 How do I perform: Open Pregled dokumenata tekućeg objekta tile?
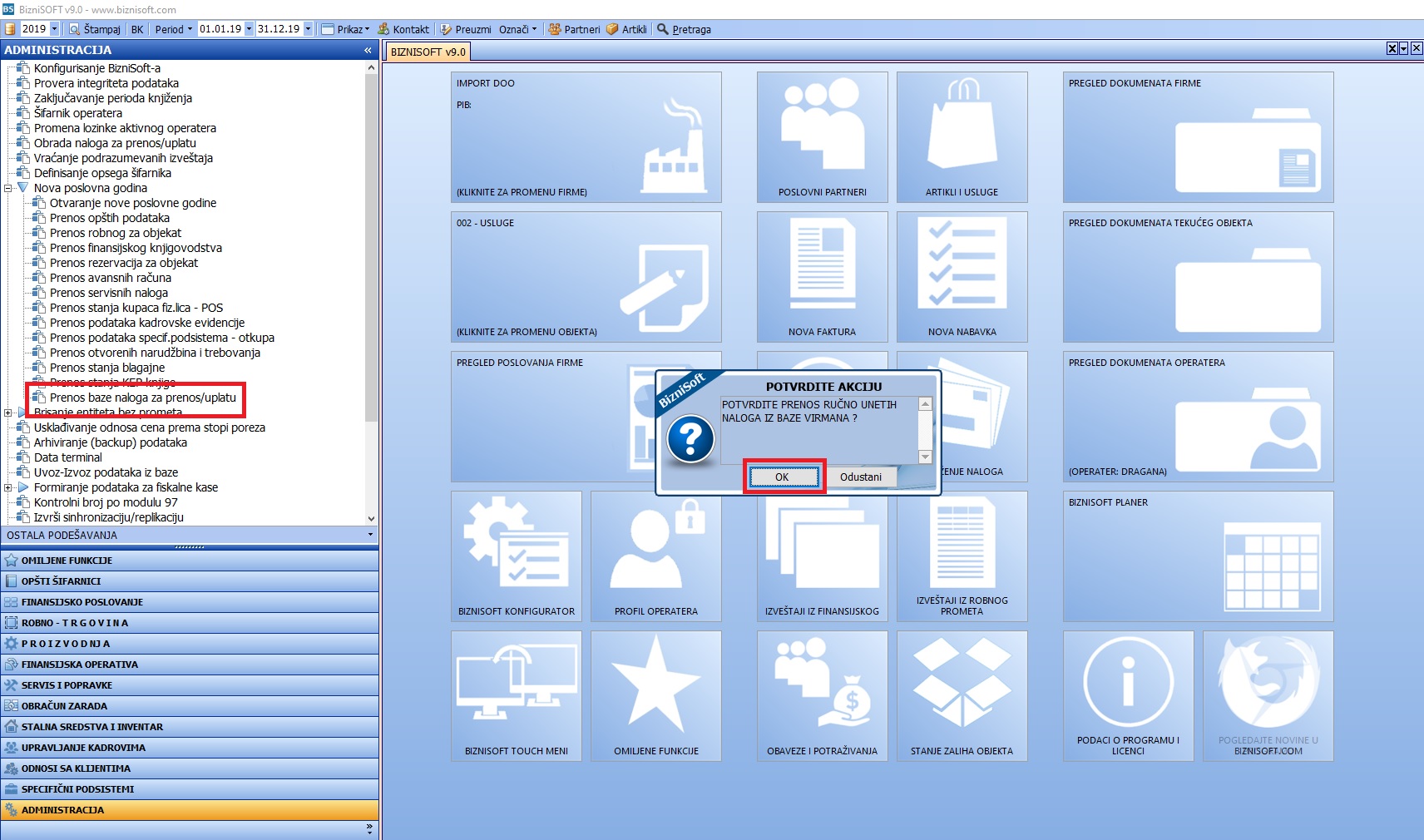tap(1198, 277)
